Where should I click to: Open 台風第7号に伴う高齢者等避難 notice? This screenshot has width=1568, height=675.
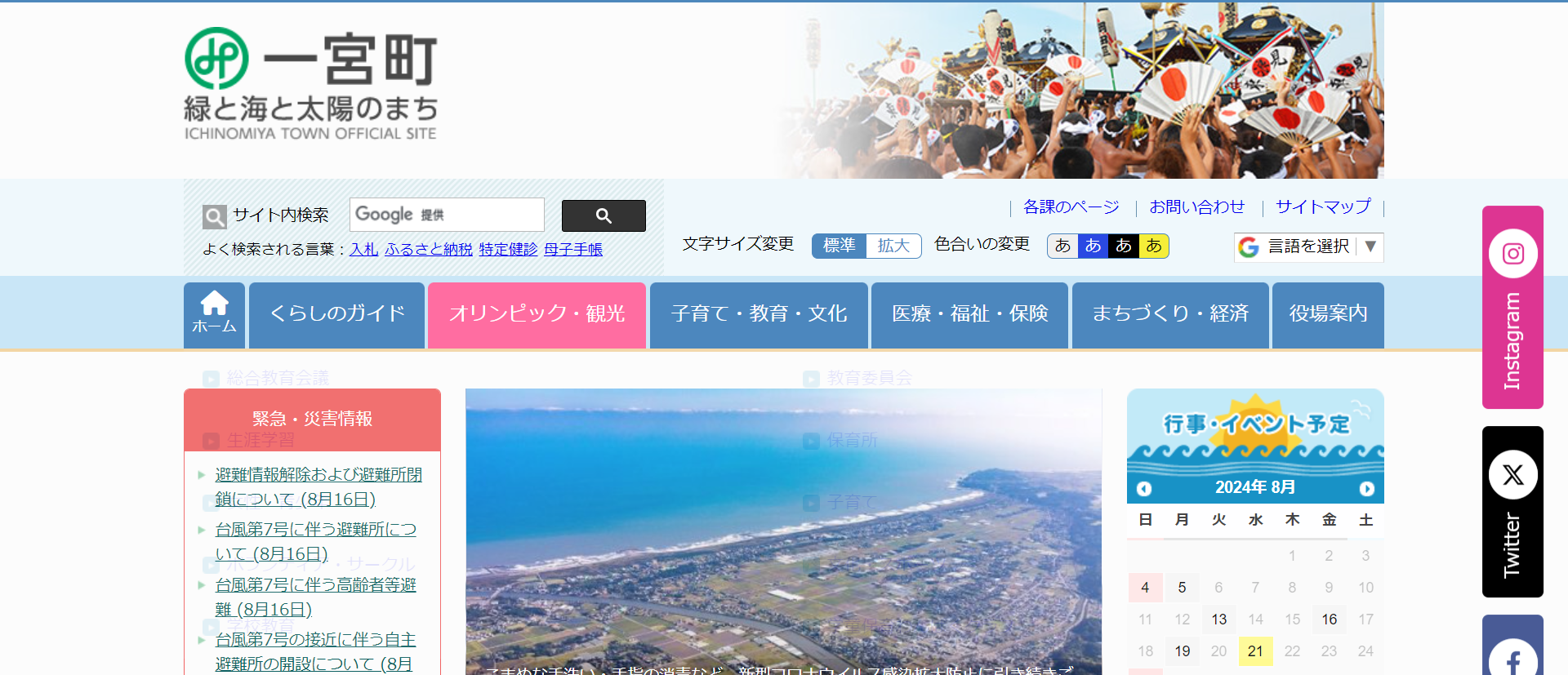[315, 597]
